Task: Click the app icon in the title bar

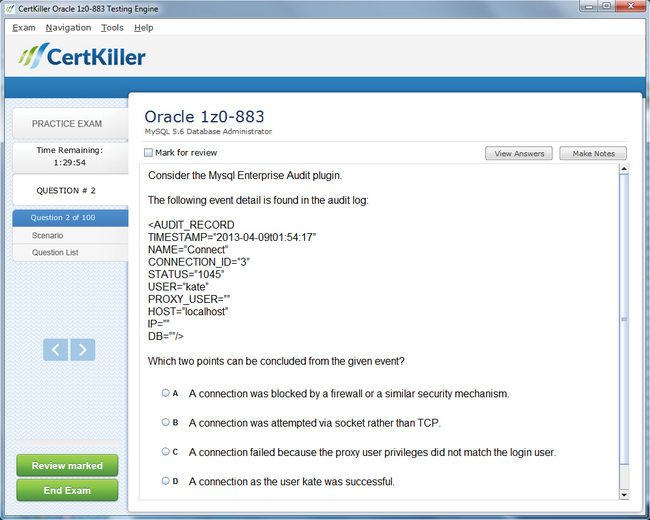Action: [9, 9]
